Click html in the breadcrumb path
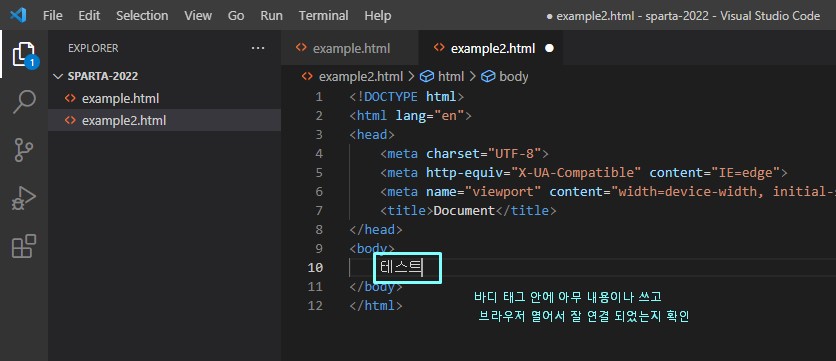This screenshot has width=836, height=361. click(x=451, y=77)
